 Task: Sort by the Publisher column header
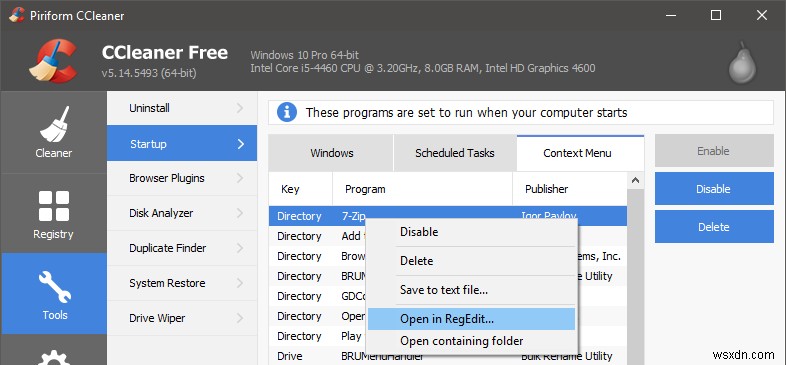(x=570, y=189)
